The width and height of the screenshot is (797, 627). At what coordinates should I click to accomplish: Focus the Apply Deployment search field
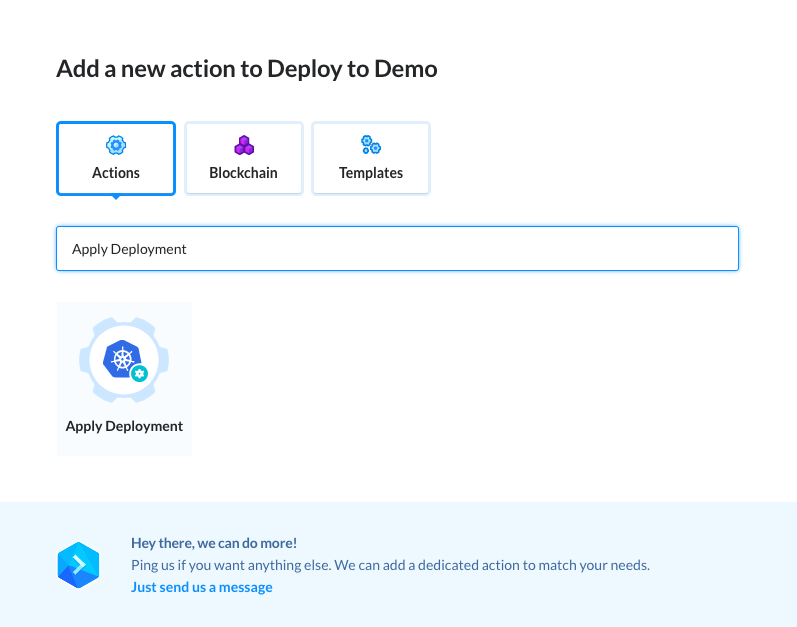click(397, 248)
